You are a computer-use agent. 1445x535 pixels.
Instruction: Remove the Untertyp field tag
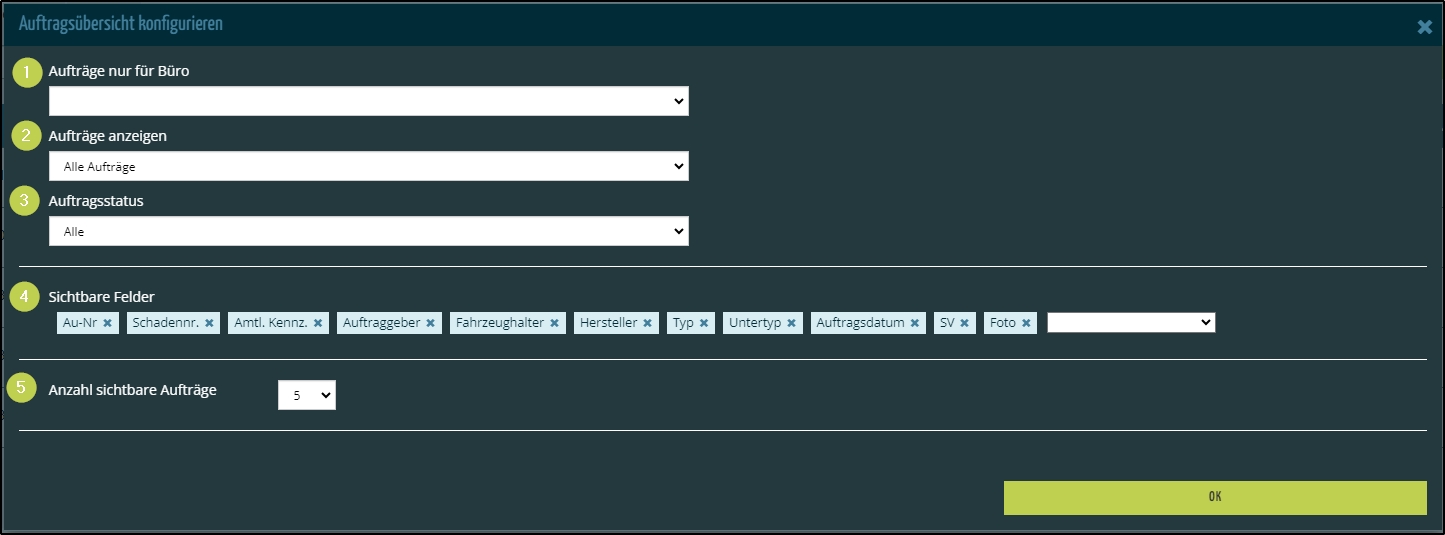click(x=791, y=323)
